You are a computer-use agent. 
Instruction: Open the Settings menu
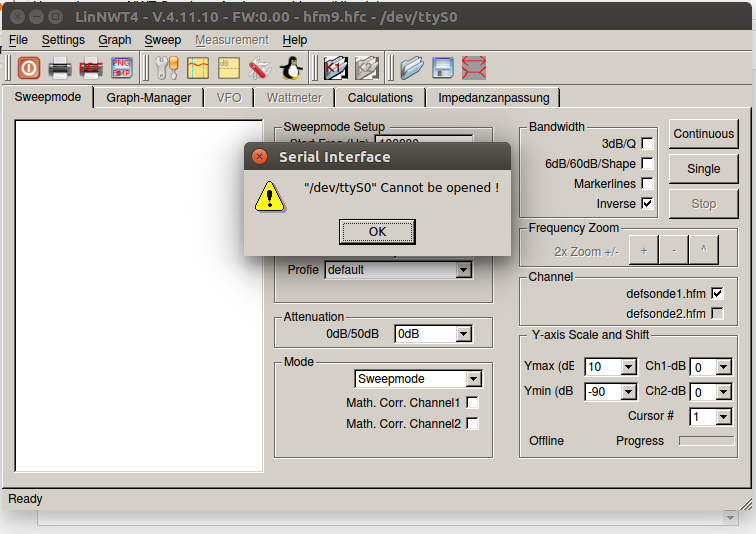tap(63, 40)
